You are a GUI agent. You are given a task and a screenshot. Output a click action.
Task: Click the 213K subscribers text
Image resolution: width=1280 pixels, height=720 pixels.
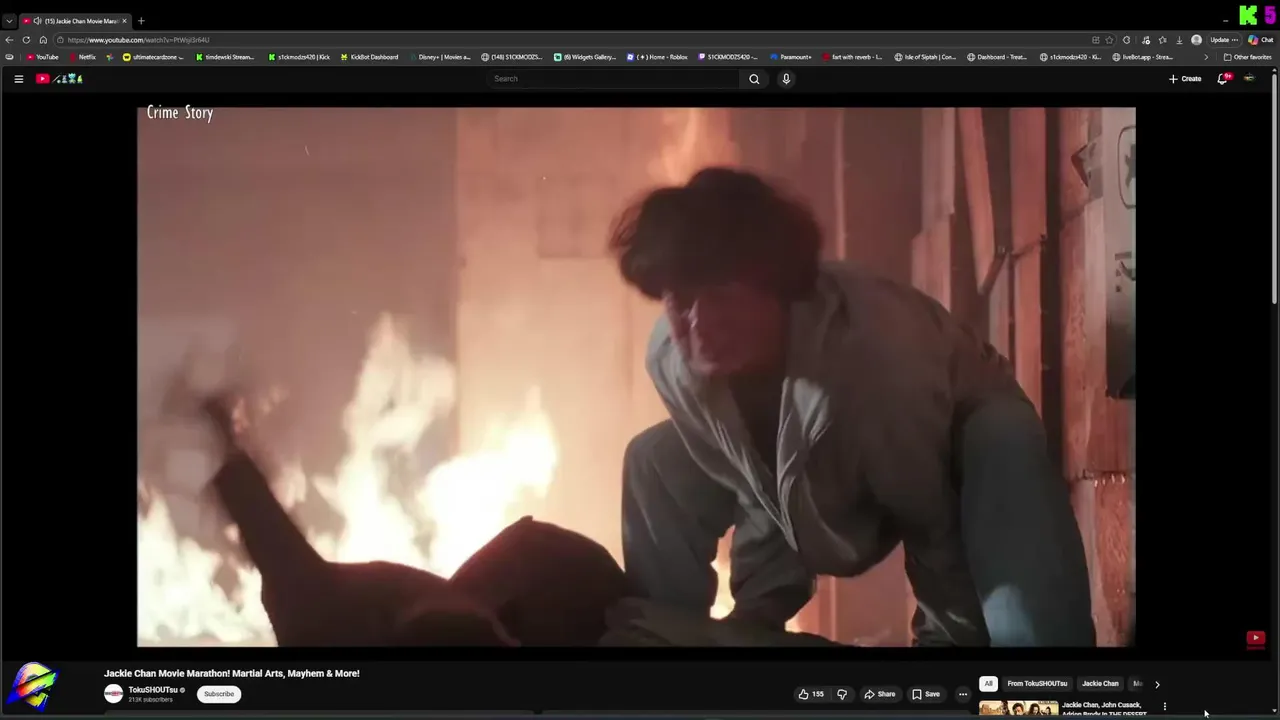150,700
